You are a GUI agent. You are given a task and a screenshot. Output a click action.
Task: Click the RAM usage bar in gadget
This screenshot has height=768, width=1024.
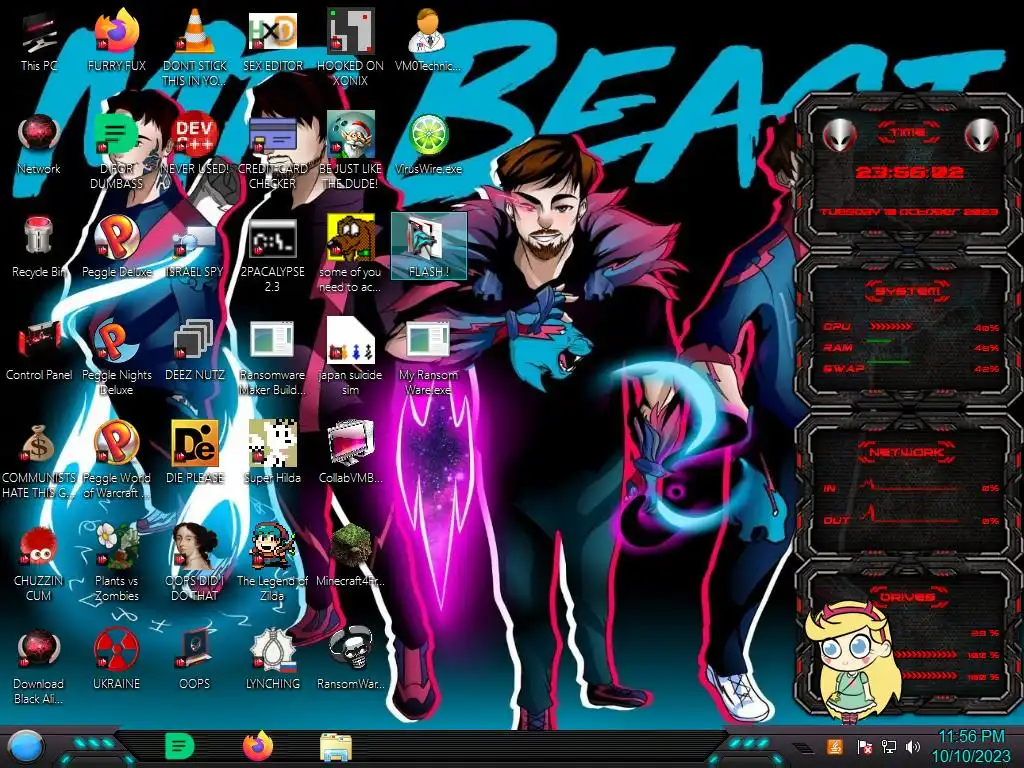pyautogui.click(x=880, y=341)
